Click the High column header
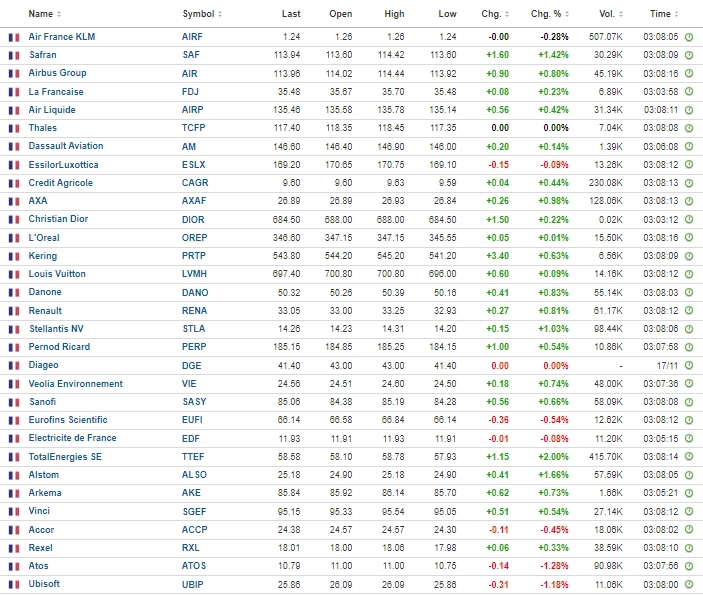Screen dimensions: 703x596 coord(394,14)
